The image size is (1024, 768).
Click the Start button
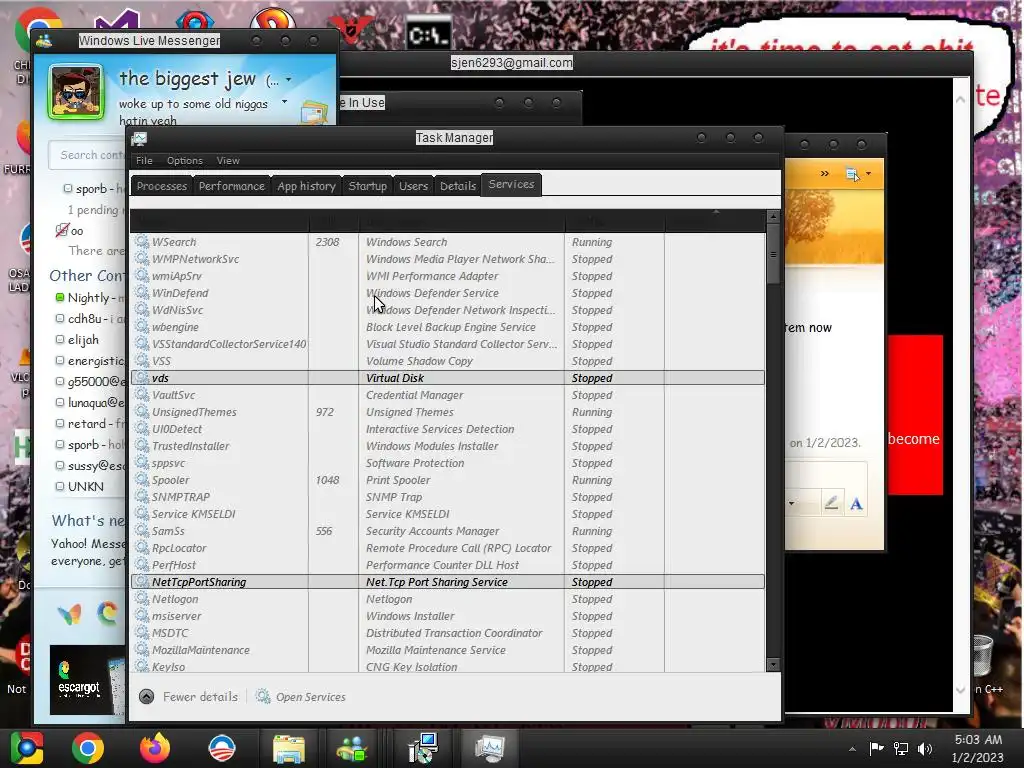[x=26, y=748]
